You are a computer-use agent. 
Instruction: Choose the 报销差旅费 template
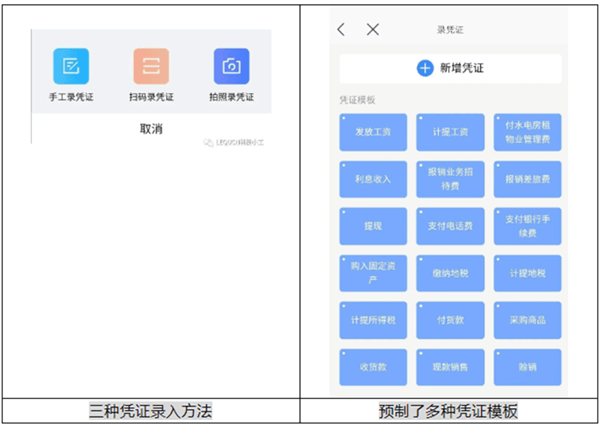pyautogui.click(x=527, y=179)
